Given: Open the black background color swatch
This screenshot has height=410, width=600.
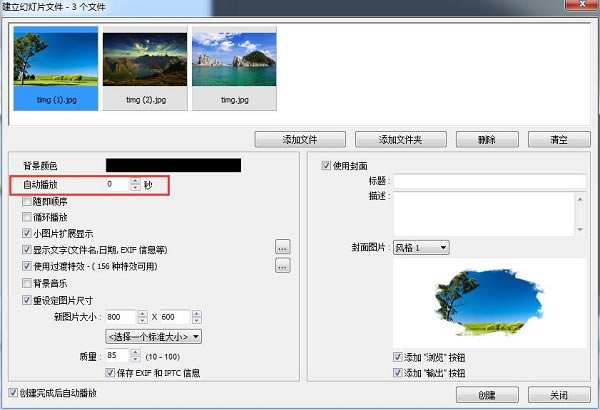Looking at the screenshot, I should pos(173,165).
